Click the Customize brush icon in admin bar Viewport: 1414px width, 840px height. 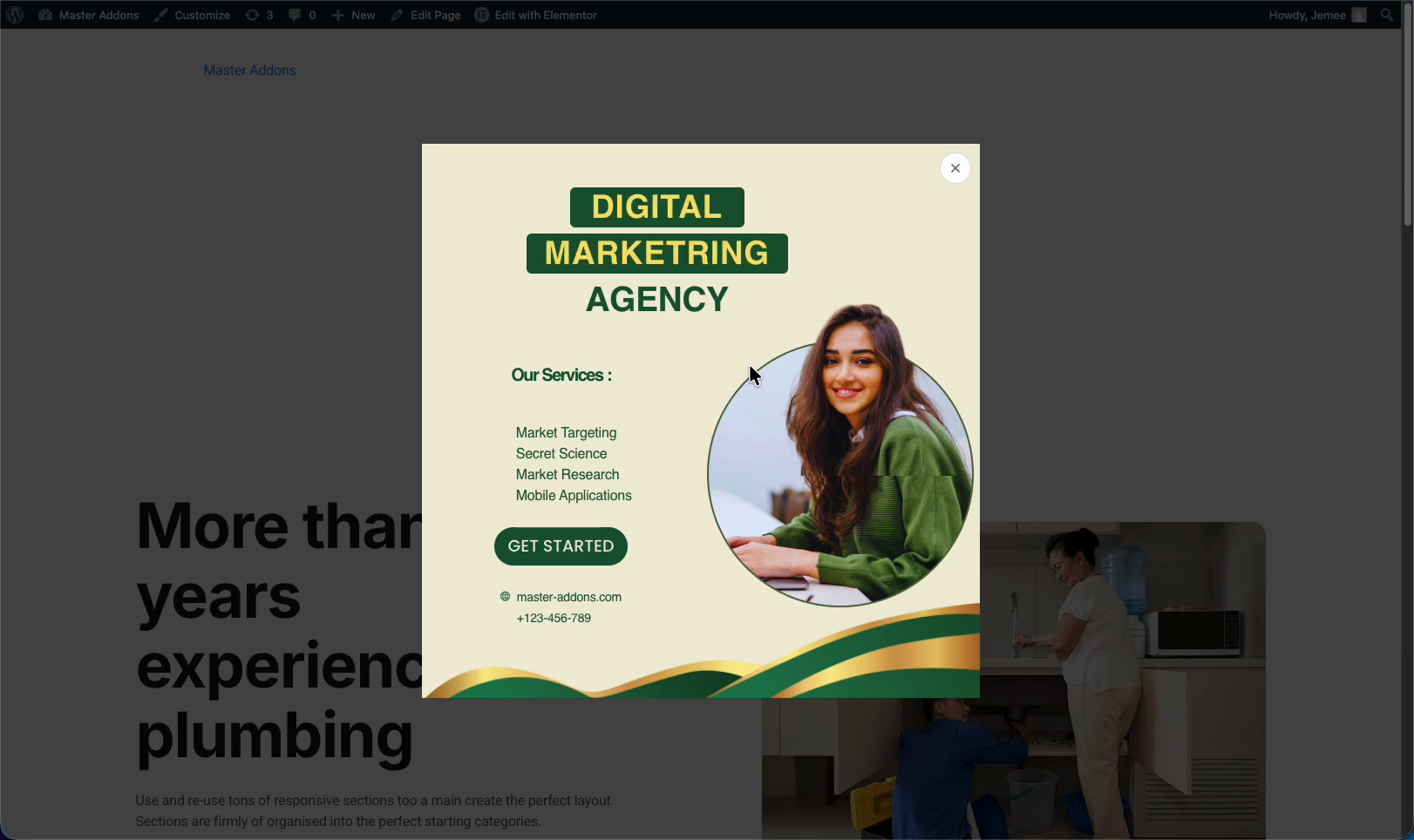[161, 15]
